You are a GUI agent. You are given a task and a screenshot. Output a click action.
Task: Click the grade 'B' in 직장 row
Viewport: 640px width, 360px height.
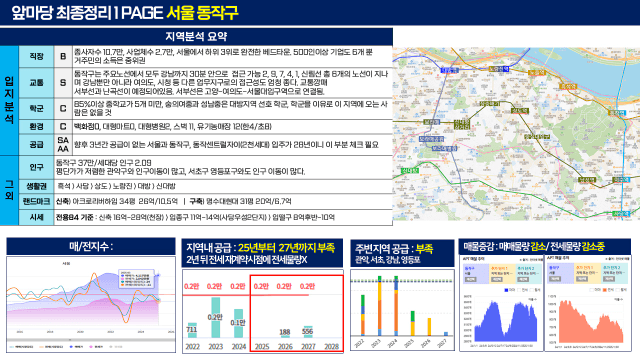point(63,56)
